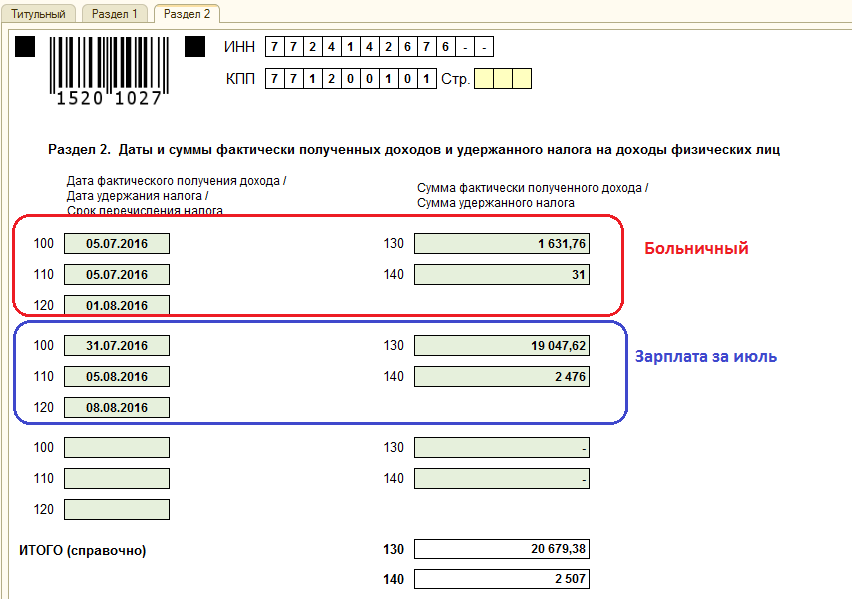Click the date field showing 01.08.2016
The height and width of the screenshot is (599, 852).
(x=116, y=305)
